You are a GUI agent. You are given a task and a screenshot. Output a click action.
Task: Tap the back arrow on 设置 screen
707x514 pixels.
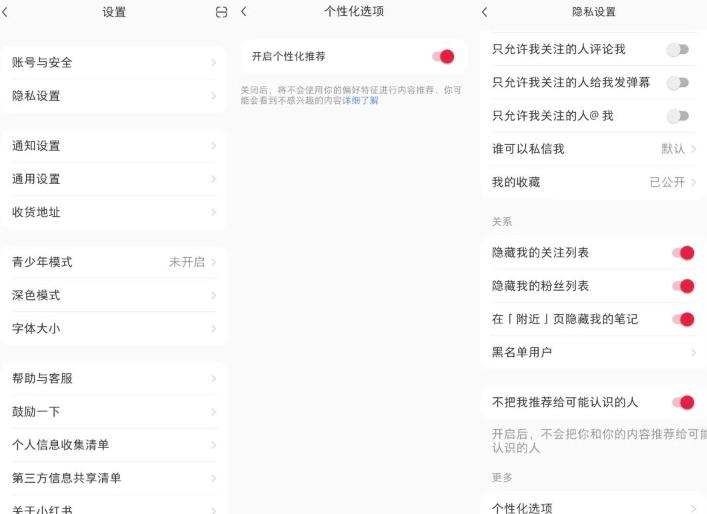6,12
